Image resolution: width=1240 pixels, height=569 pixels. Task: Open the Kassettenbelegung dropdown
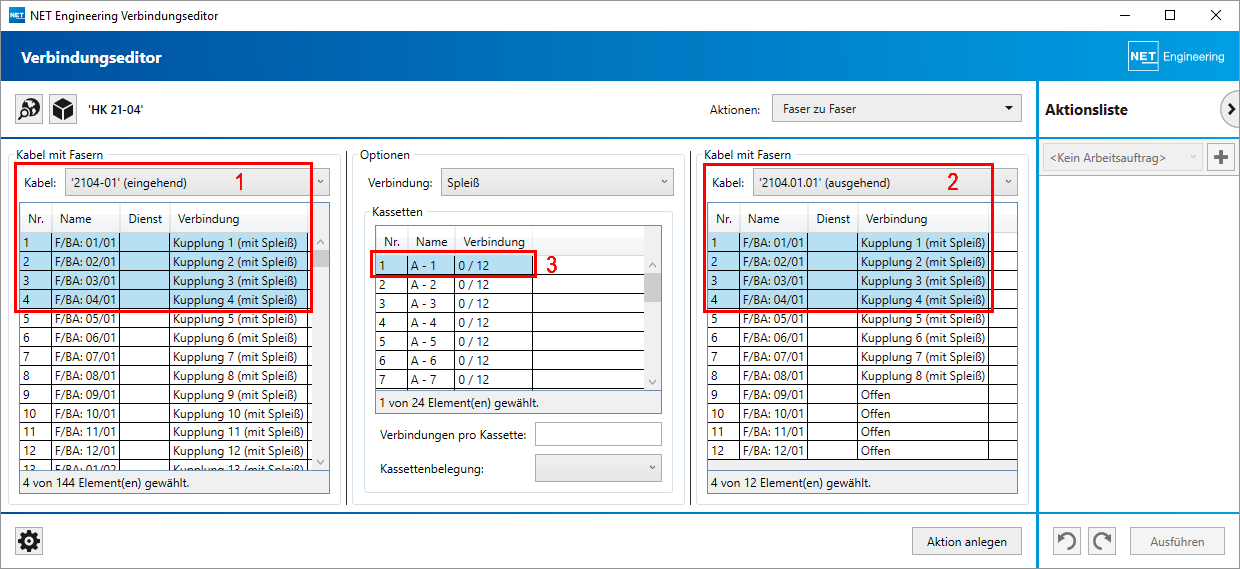click(598, 468)
